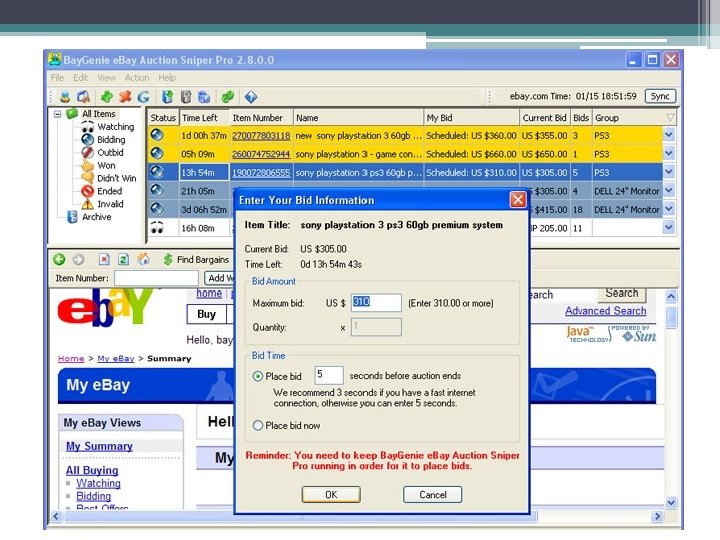The width and height of the screenshot is (720, 540).
Task: Click browser pane vertical scrollbar down arrow
Action: pos(671,502)
